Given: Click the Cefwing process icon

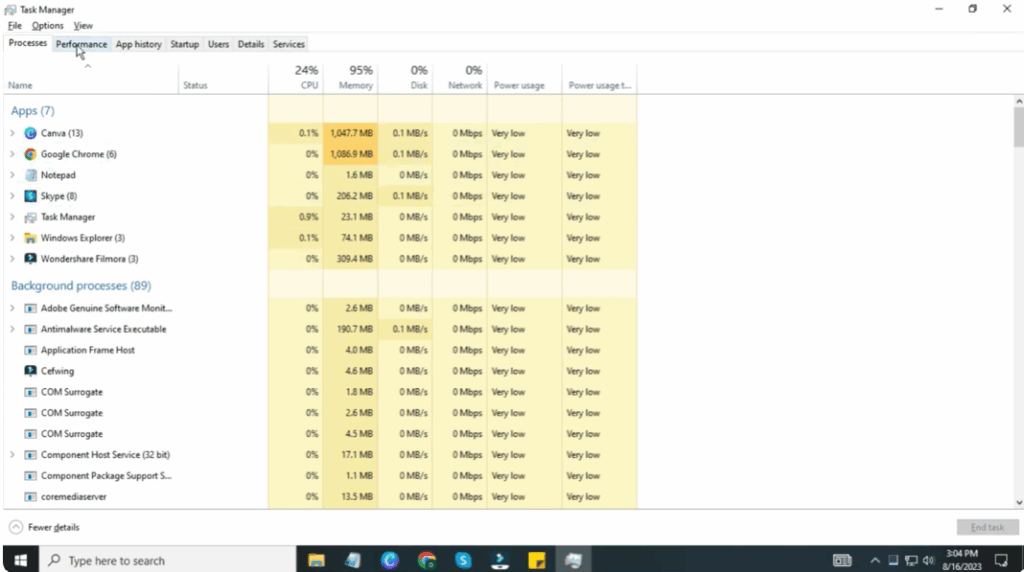Looking at the screenshot, I should (x=30, y=371).
